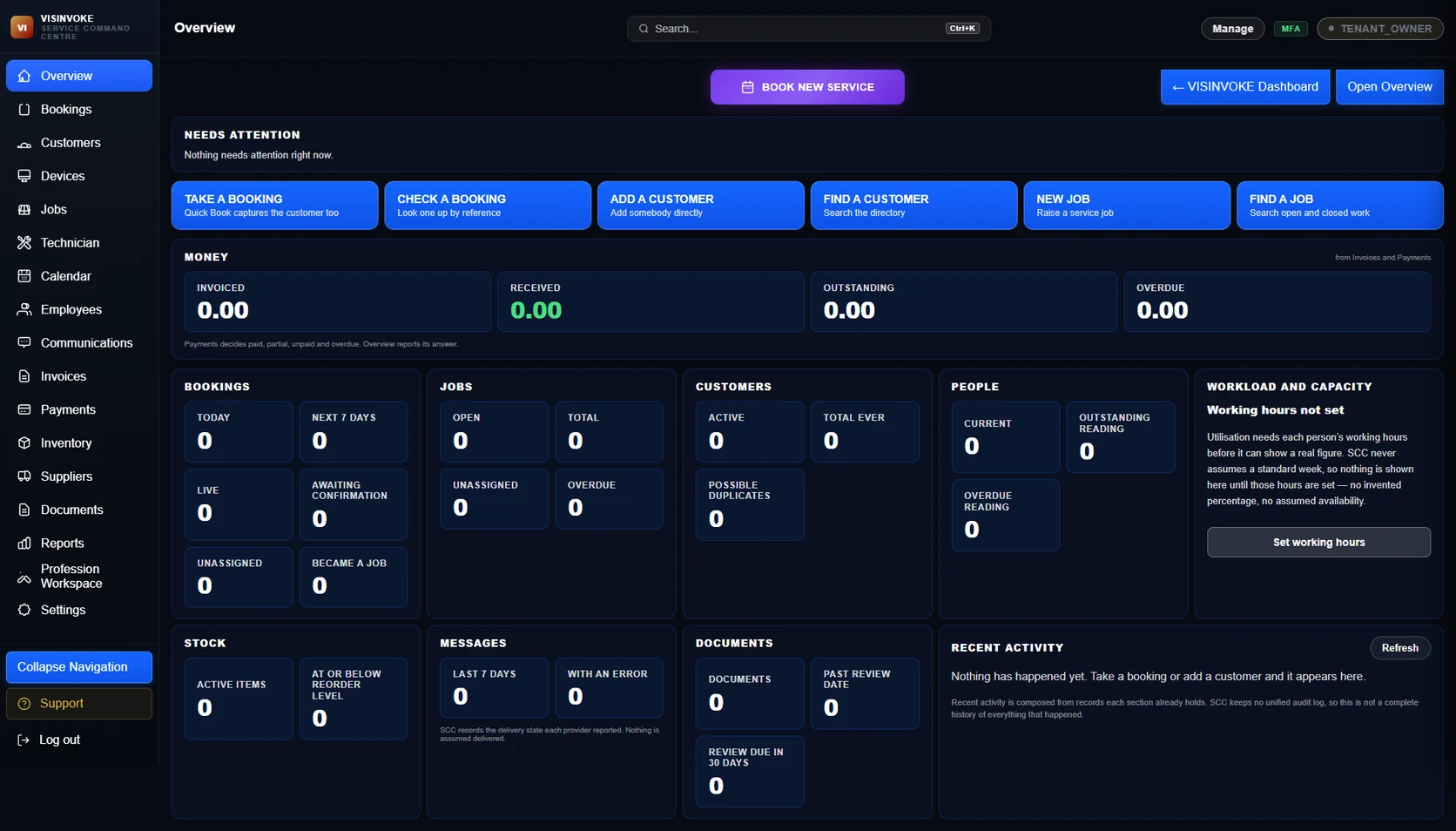Click the Check a Booking tile
Viewport: 1456px width, 831px height.
(x=488, y=206)
